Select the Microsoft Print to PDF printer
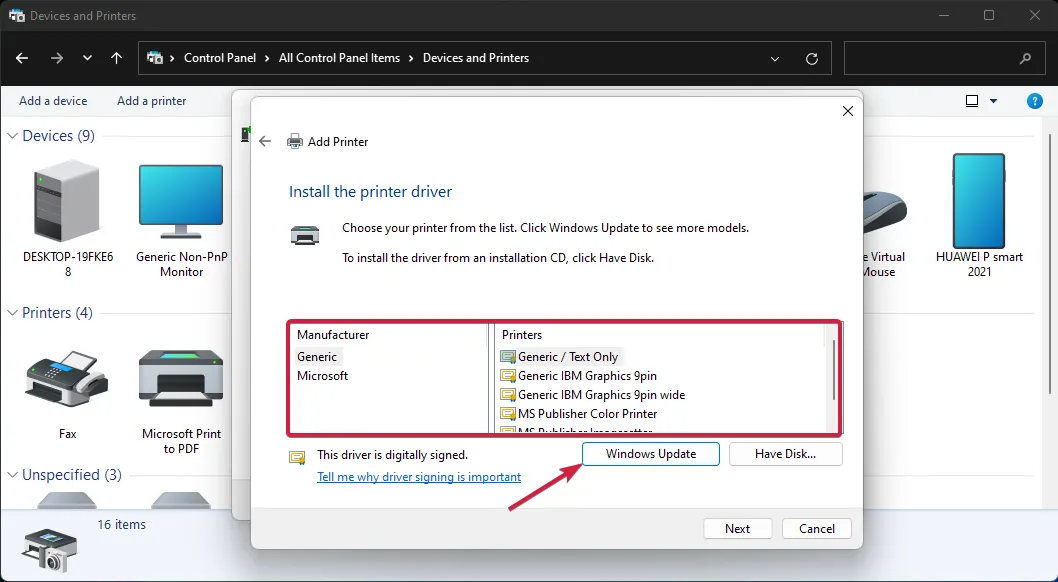The image size is (1058, 582). [181, 385]
